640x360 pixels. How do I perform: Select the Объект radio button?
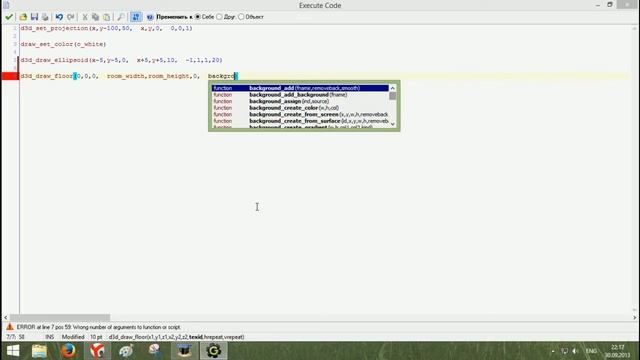tap(241, 17)
